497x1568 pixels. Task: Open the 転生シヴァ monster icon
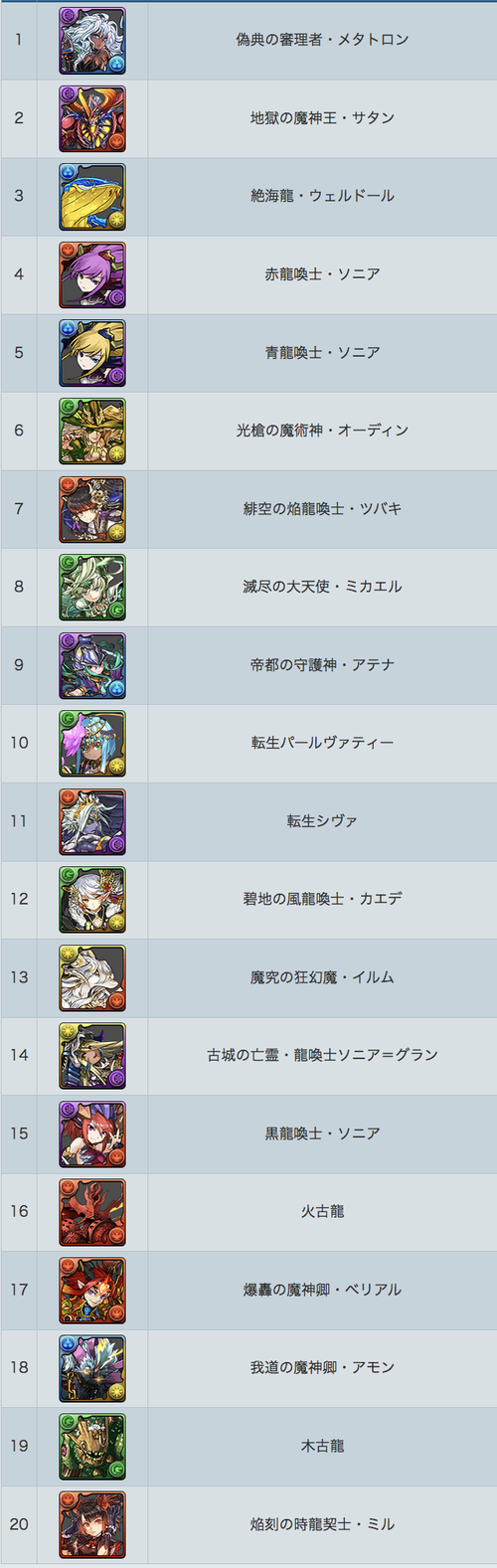click(92, 821)
